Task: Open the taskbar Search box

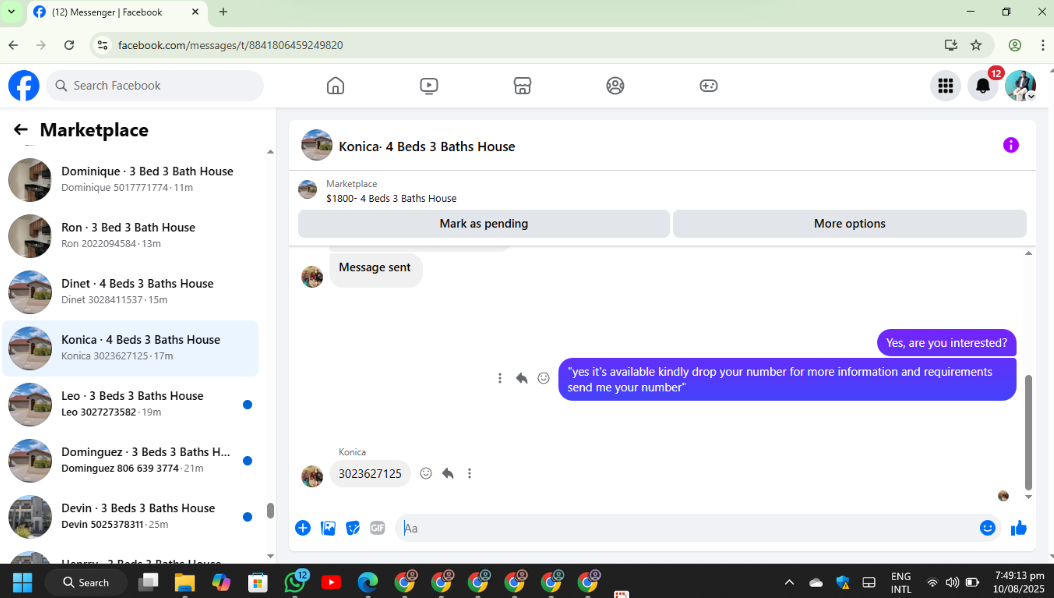Action: coord(86,582)
